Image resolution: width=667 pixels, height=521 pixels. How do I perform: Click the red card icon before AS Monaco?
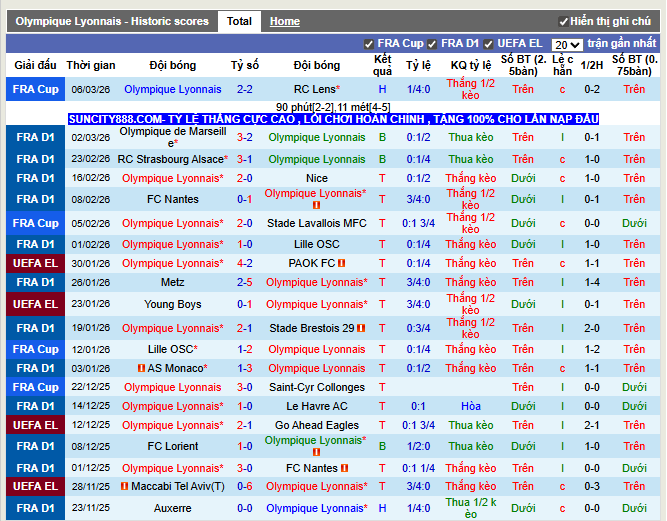click(x=141, y=368)
